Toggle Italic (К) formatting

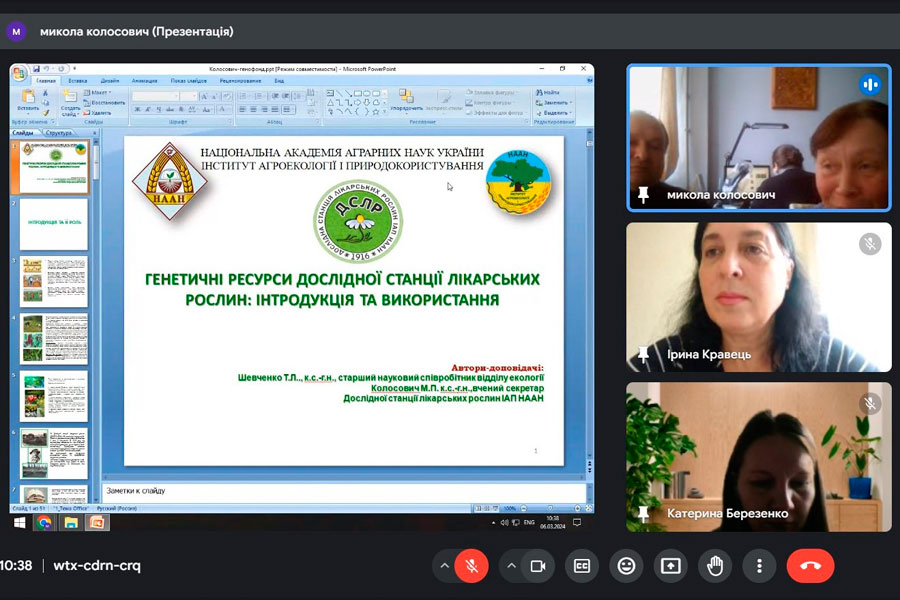(149, 109)
